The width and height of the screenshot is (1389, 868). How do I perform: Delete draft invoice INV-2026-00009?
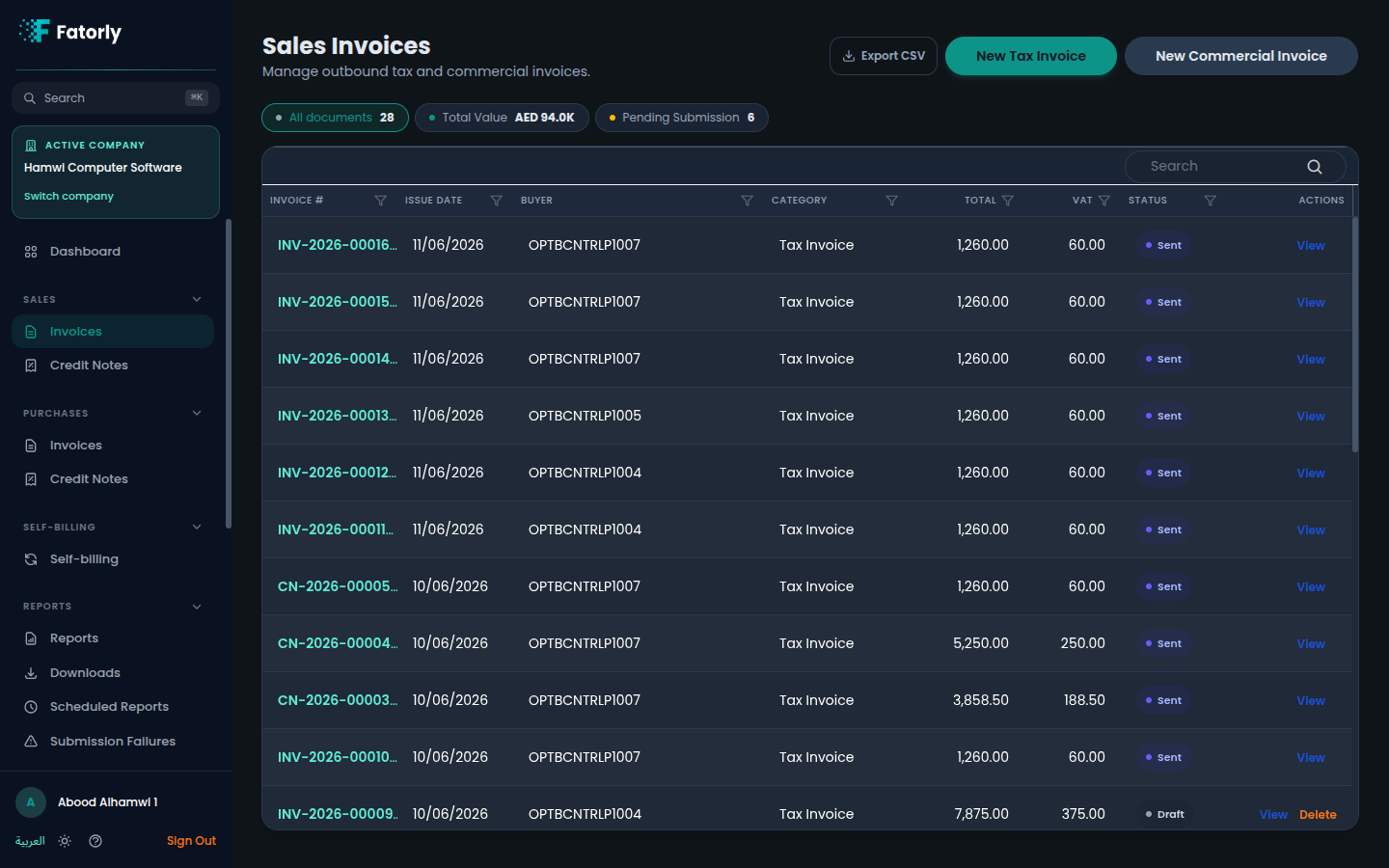[x=1318, y=814]
